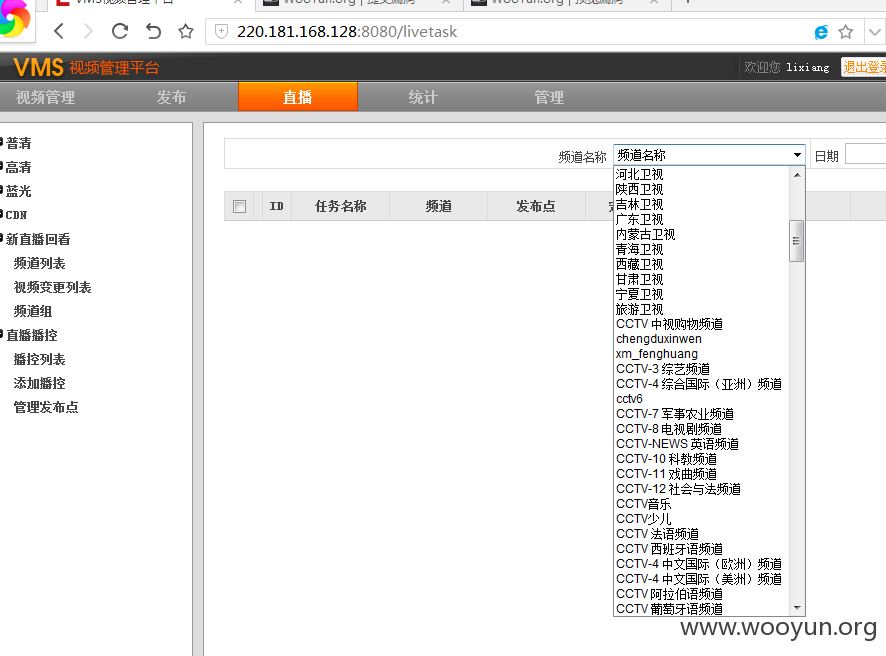Click the shield security icon in address bar
The height and width of the screenshot is (656, 886).
(x=222, y=32)
